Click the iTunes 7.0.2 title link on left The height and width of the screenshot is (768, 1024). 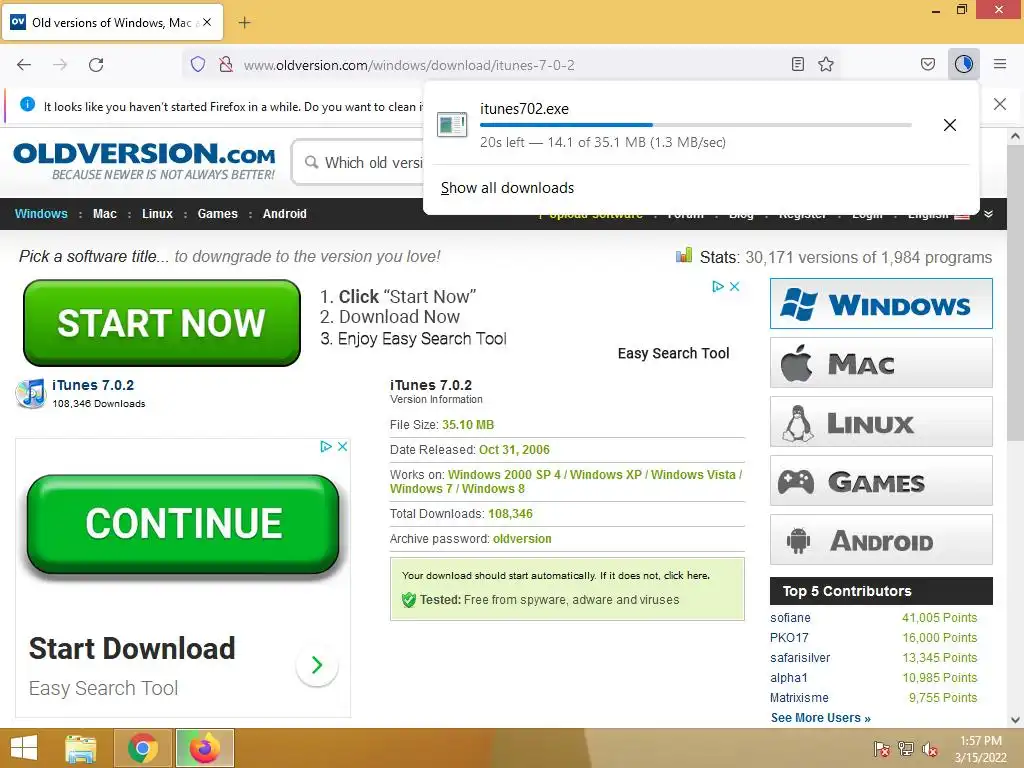click(93, 385)
